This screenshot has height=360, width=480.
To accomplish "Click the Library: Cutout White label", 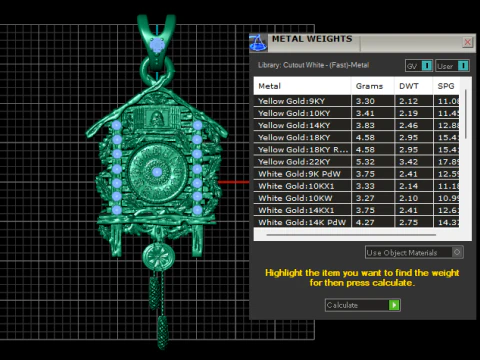I will pyautogui.click(x=313, y=65).
